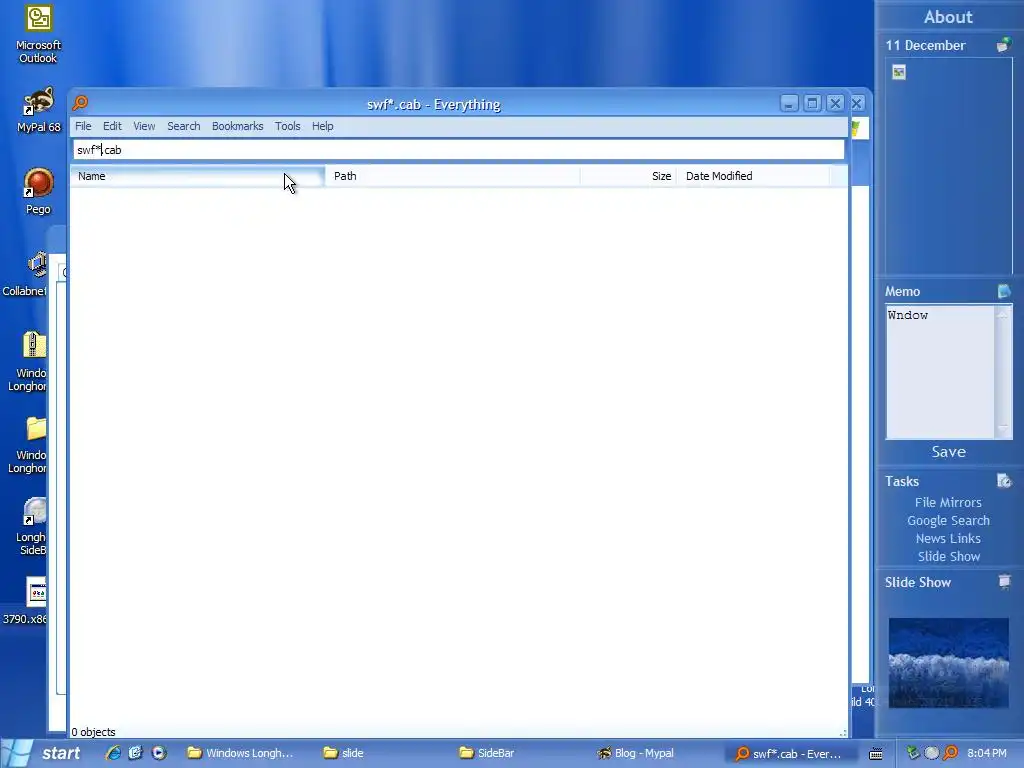This screenshot has height=768, width=1024.
Task: Click the Memo vertical scrollbar
Action: [x=1002, y=372]
